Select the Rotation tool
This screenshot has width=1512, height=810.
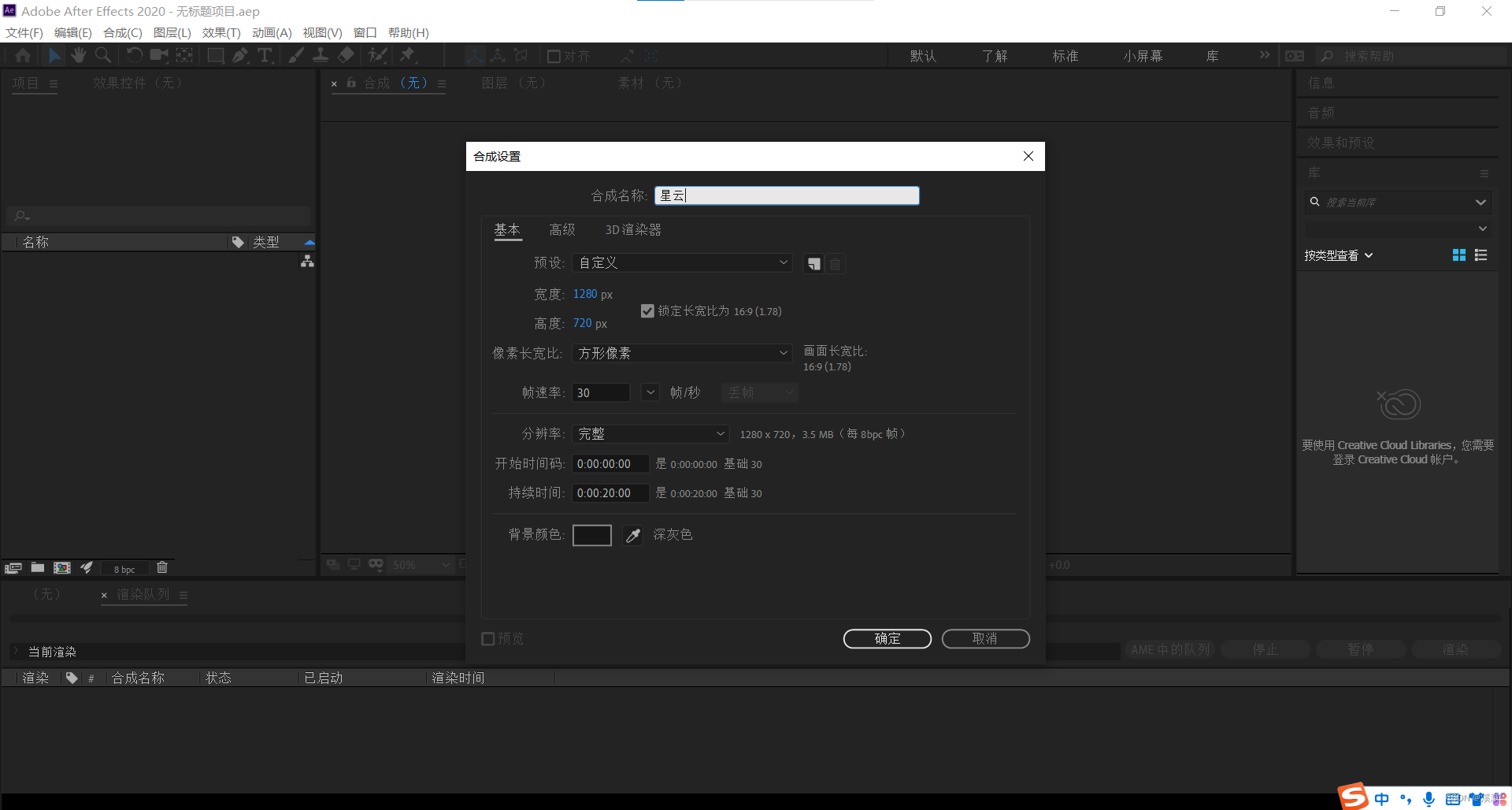coord(135,55)
